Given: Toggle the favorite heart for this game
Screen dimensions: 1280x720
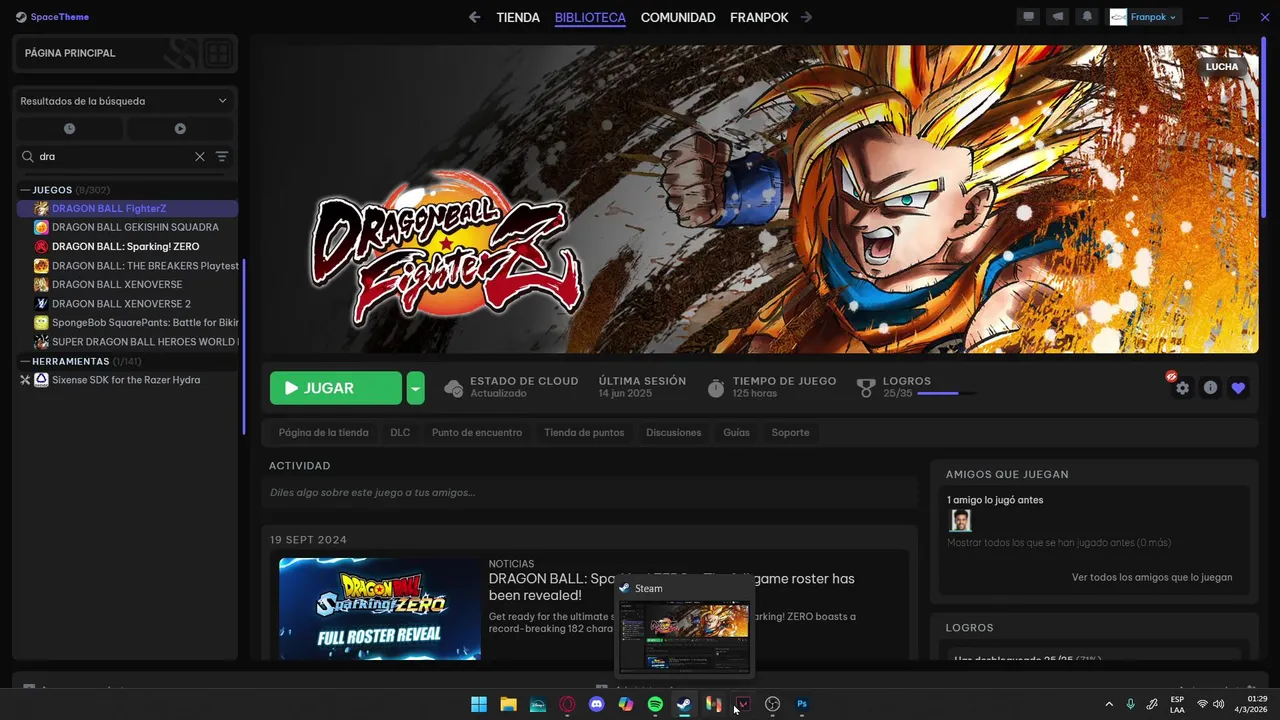Looking at the screenshot, I should 1239,388.
